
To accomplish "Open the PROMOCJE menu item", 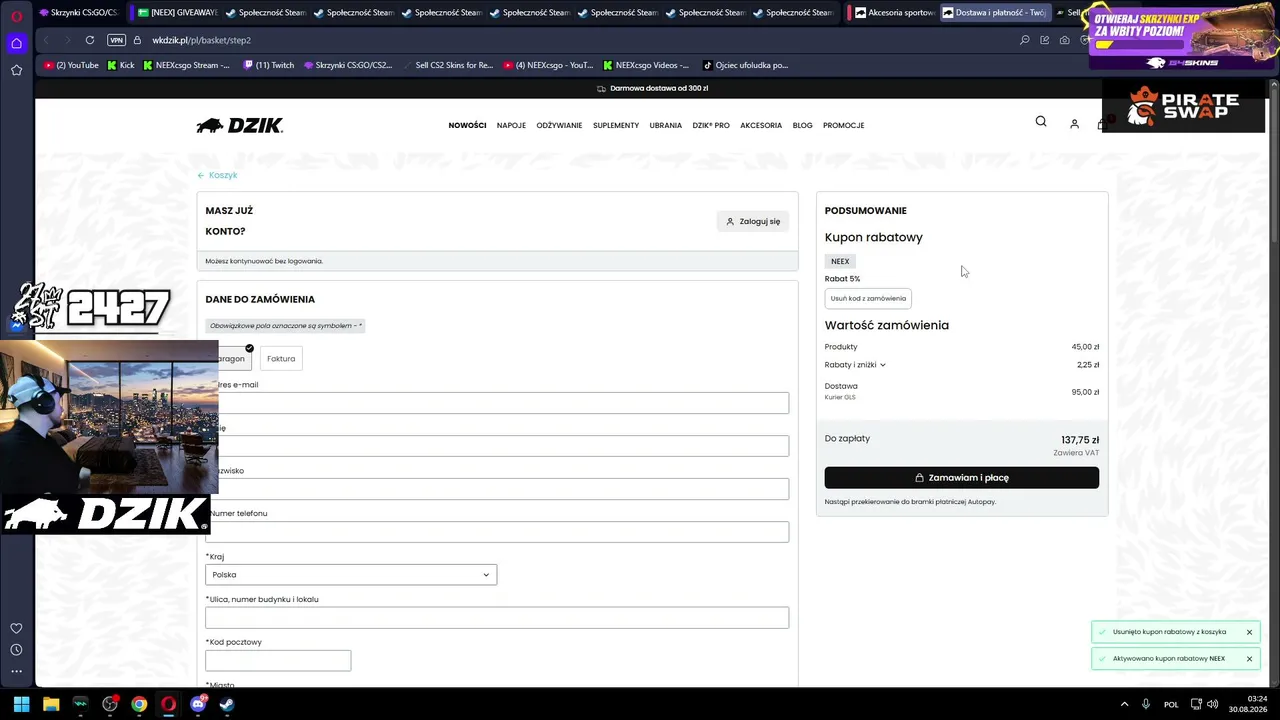I will pyautogui.click(x=843, y=125).
